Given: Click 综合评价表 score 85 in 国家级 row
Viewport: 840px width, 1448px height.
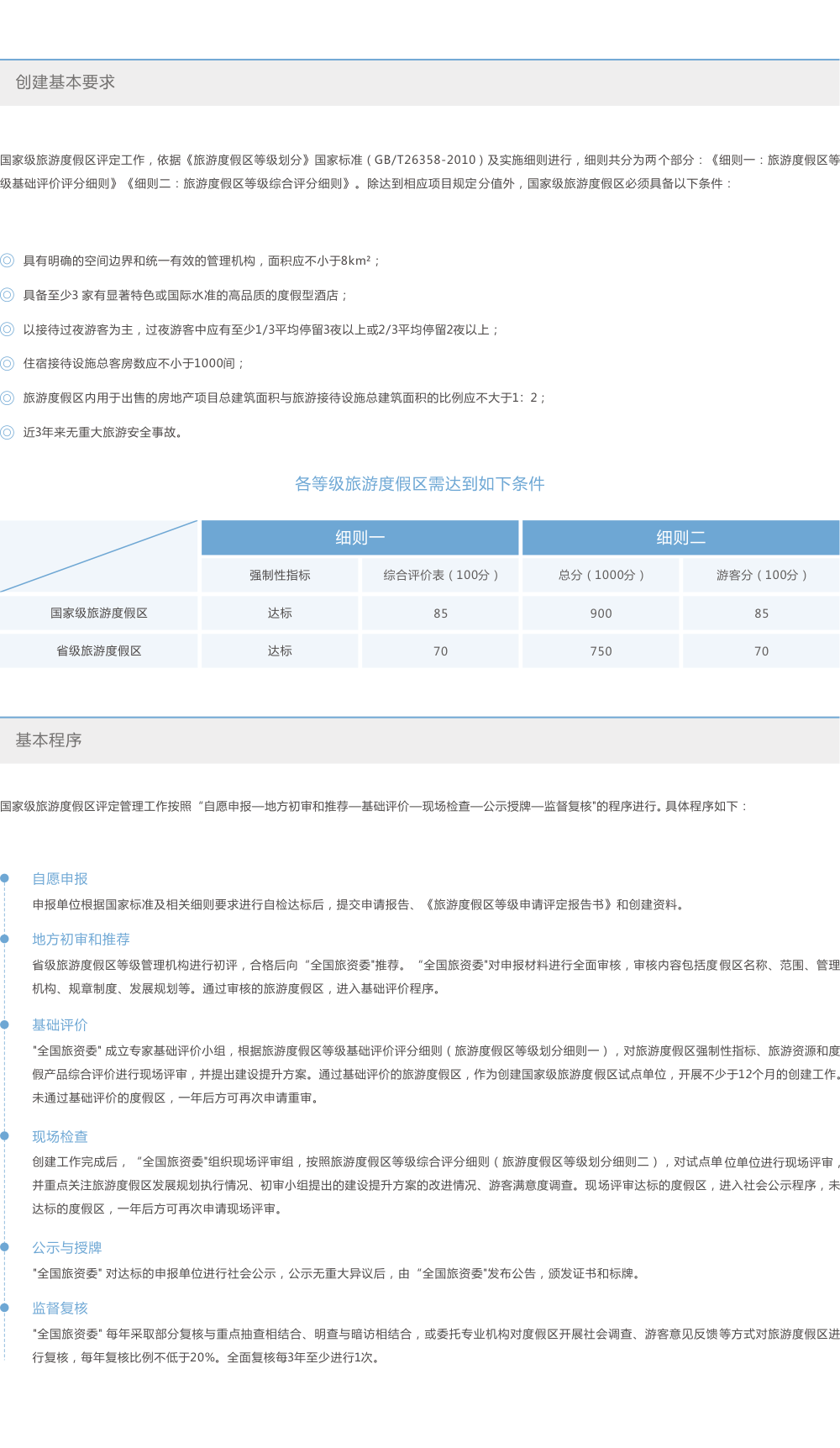Looking at the screenshot, I should click(x=440, y=613).
